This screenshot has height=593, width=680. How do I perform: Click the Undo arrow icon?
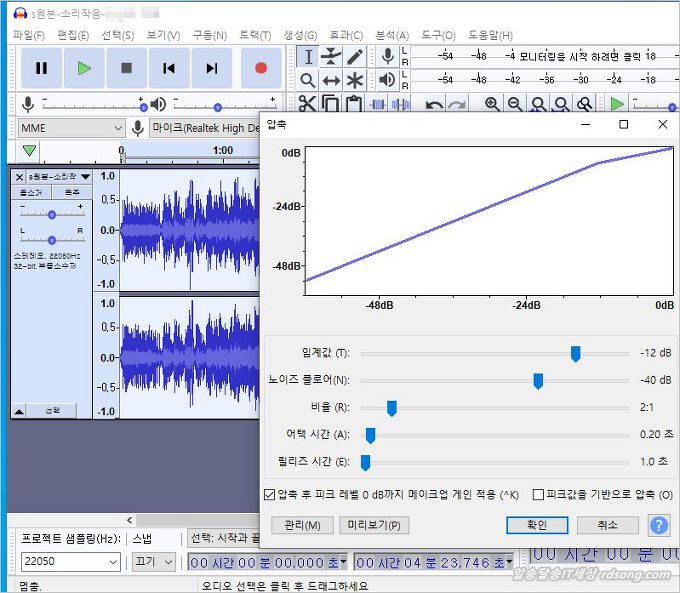point(434,105)
